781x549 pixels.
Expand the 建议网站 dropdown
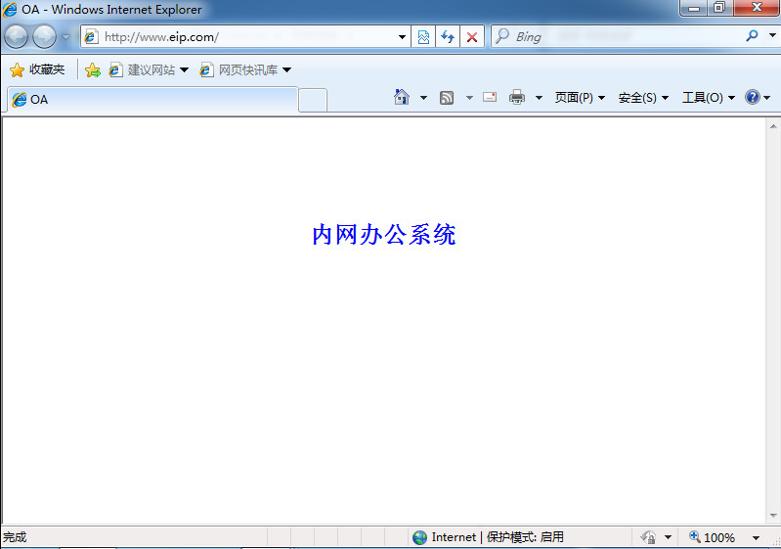coord(184,70)
